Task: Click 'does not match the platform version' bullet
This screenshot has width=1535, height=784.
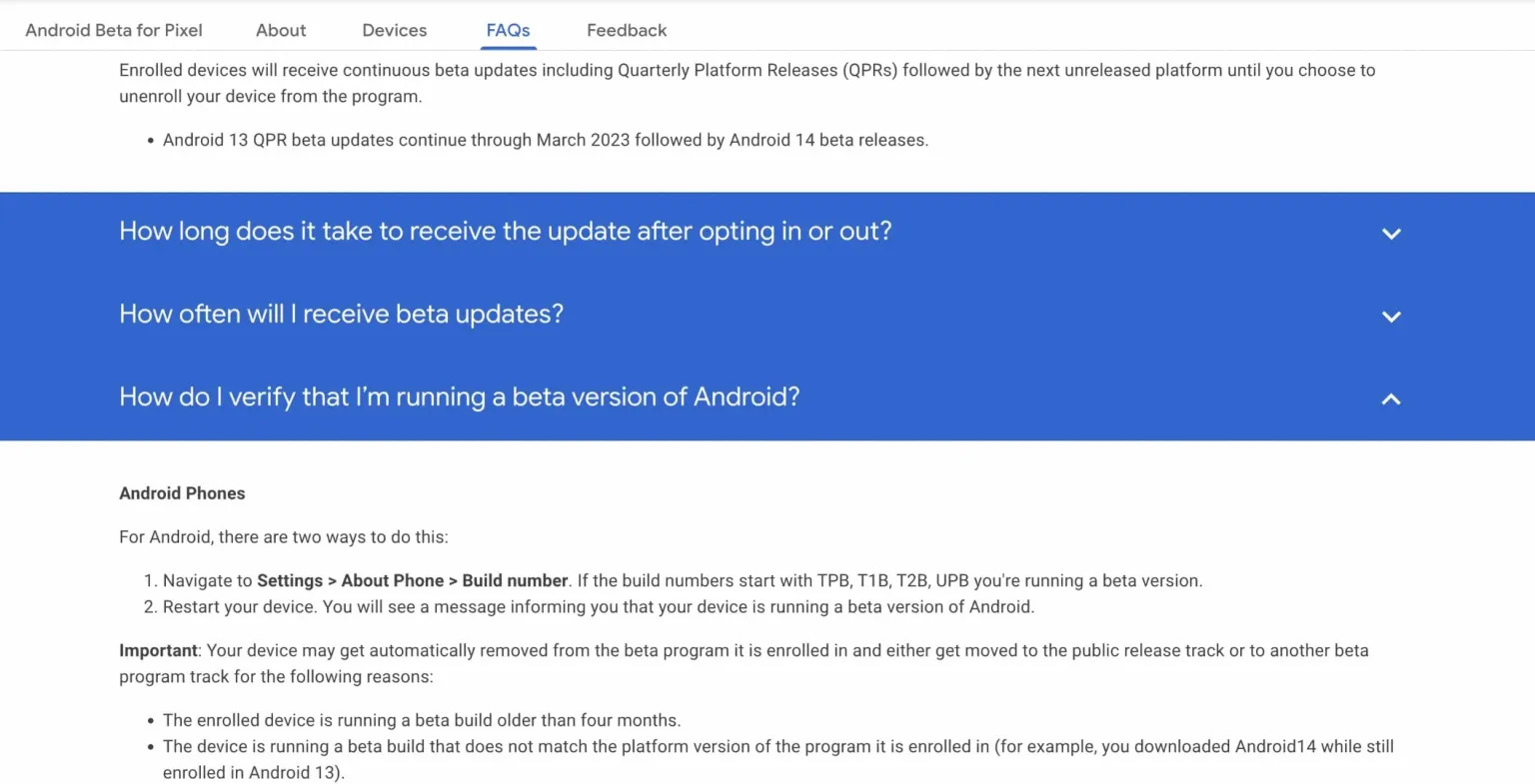Action: click(778, 759)
